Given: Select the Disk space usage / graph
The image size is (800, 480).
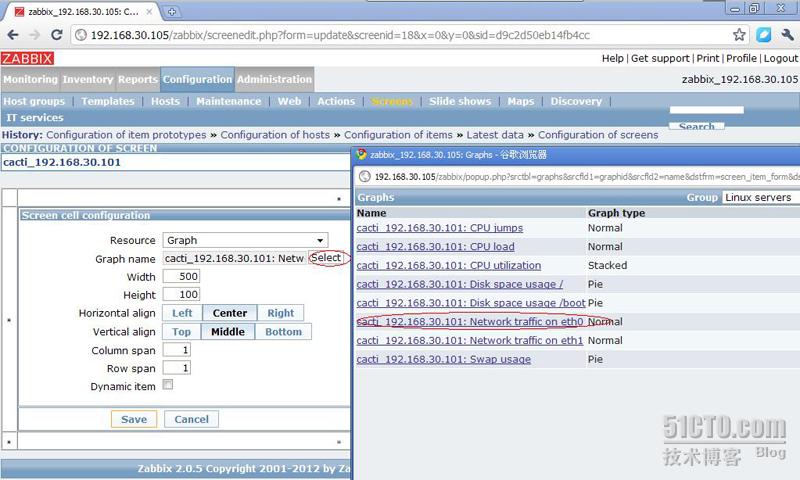Looking at the screenshot, I should coord(460,284).
